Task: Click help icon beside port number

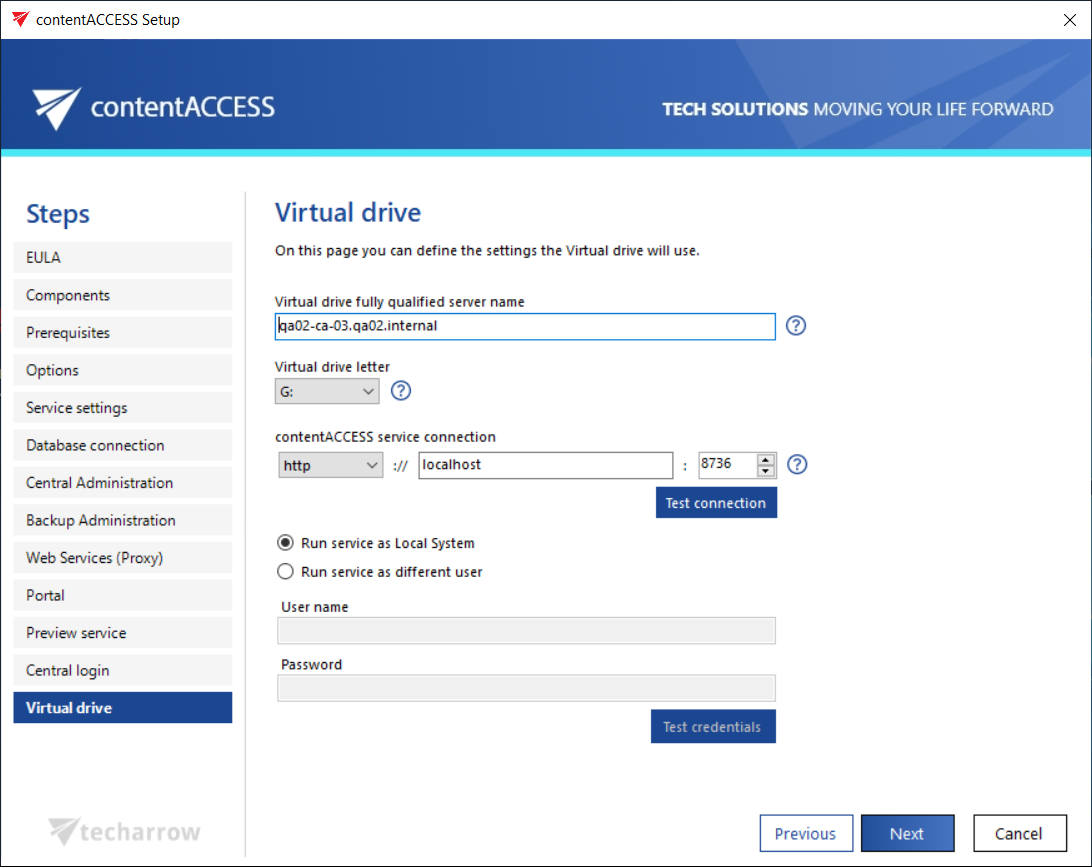Action: click(x=797, y=464)
